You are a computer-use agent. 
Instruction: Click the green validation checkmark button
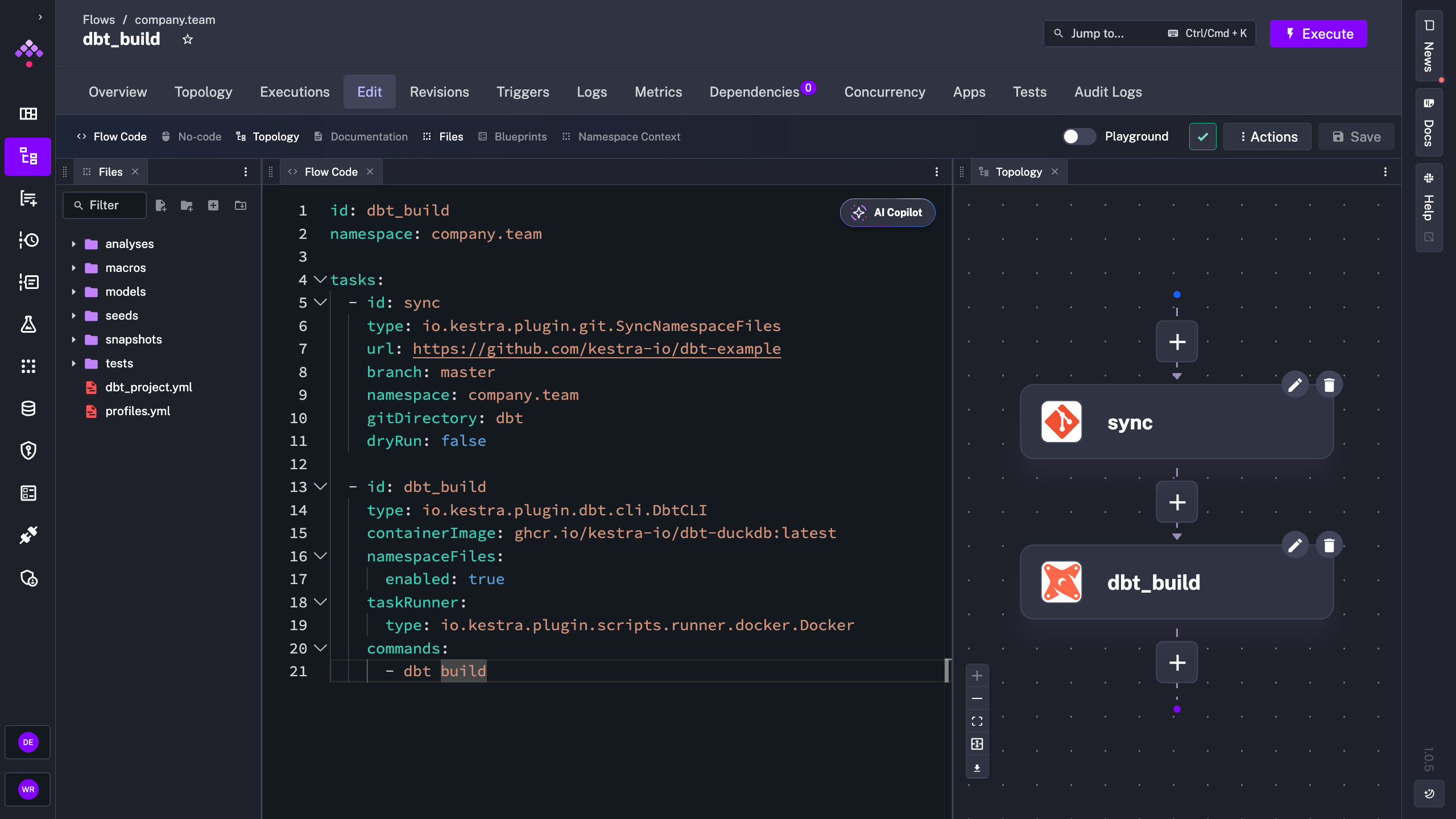point(1202,136)
